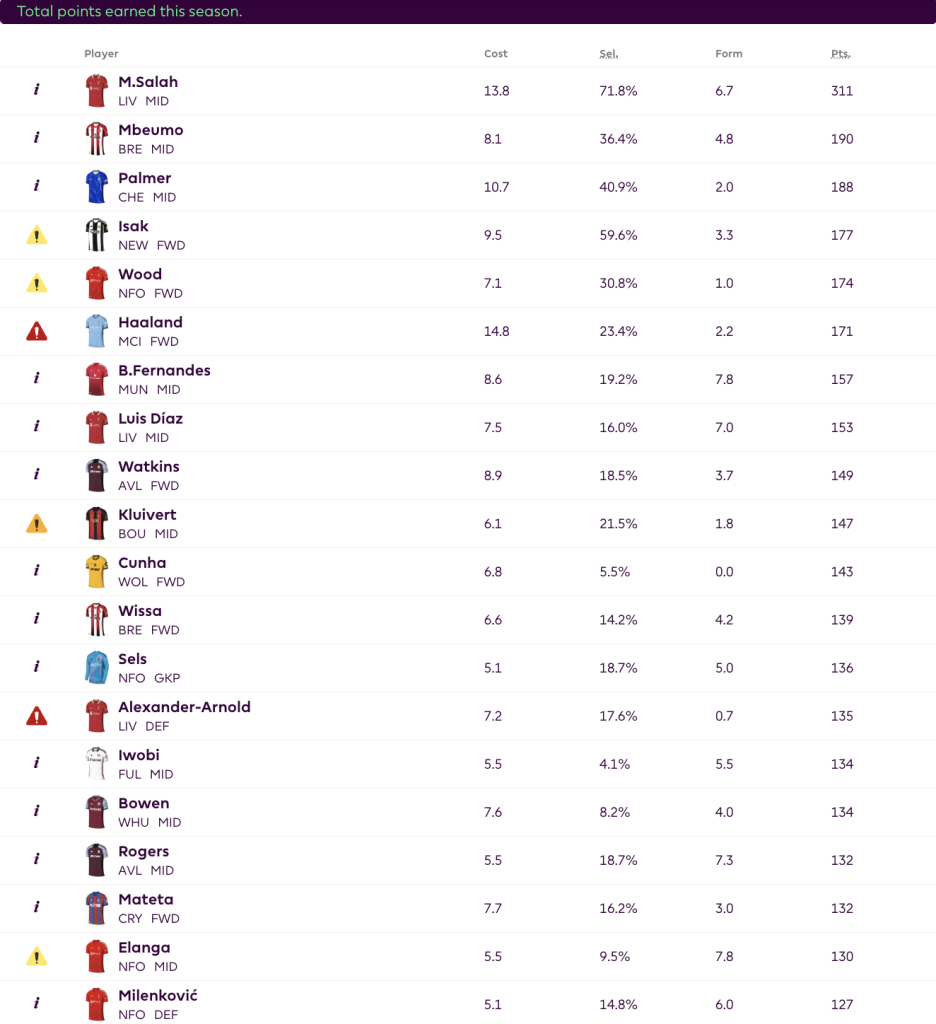
Task: Click Watkins Aston Villa shirt thumbnail
Action: pos(96,475)
